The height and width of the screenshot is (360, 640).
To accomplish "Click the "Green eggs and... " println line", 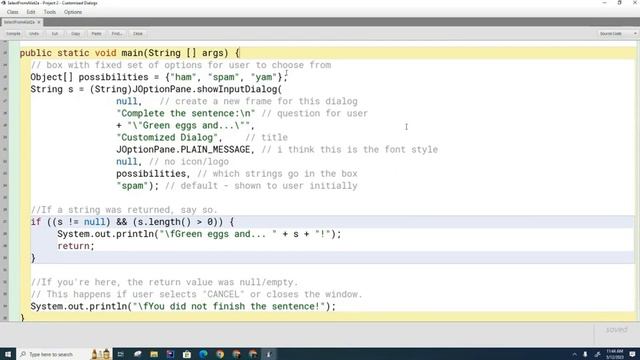I will tap(199, 234).
